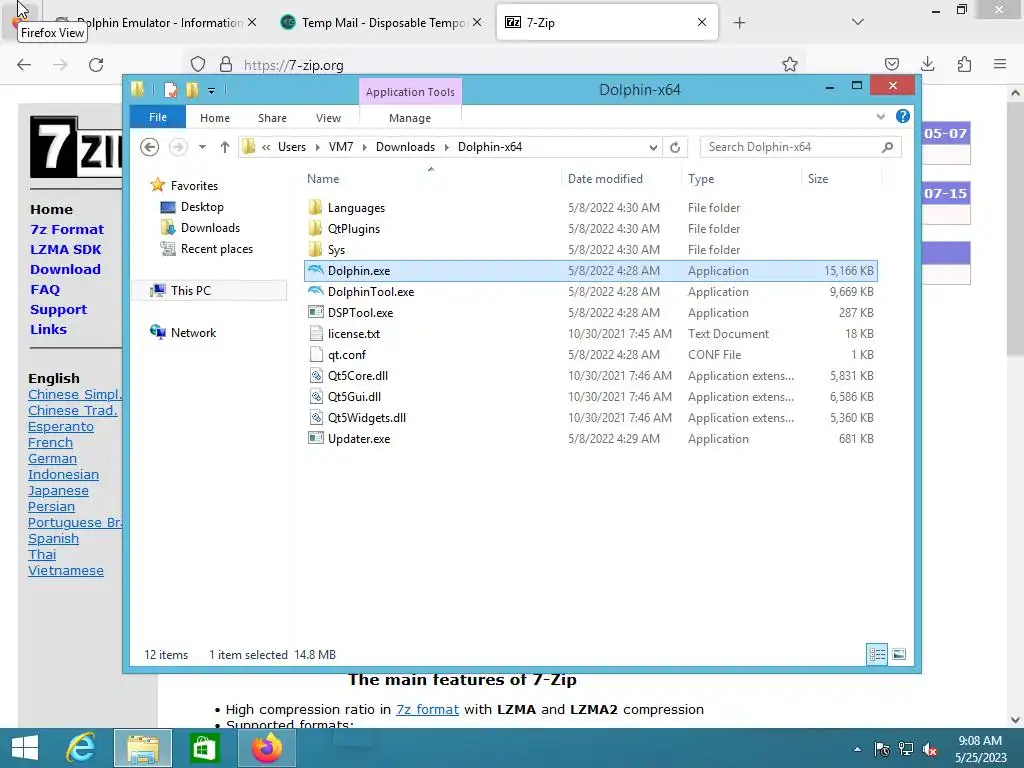List all Firefox tabs dropdown
This screenshot has height=768, width=1024.
coord(858,22)
